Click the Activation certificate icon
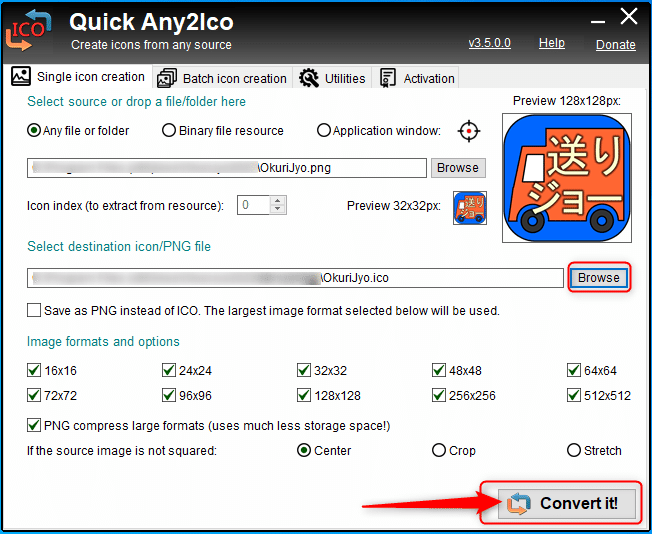 click(x=388, y=78)
